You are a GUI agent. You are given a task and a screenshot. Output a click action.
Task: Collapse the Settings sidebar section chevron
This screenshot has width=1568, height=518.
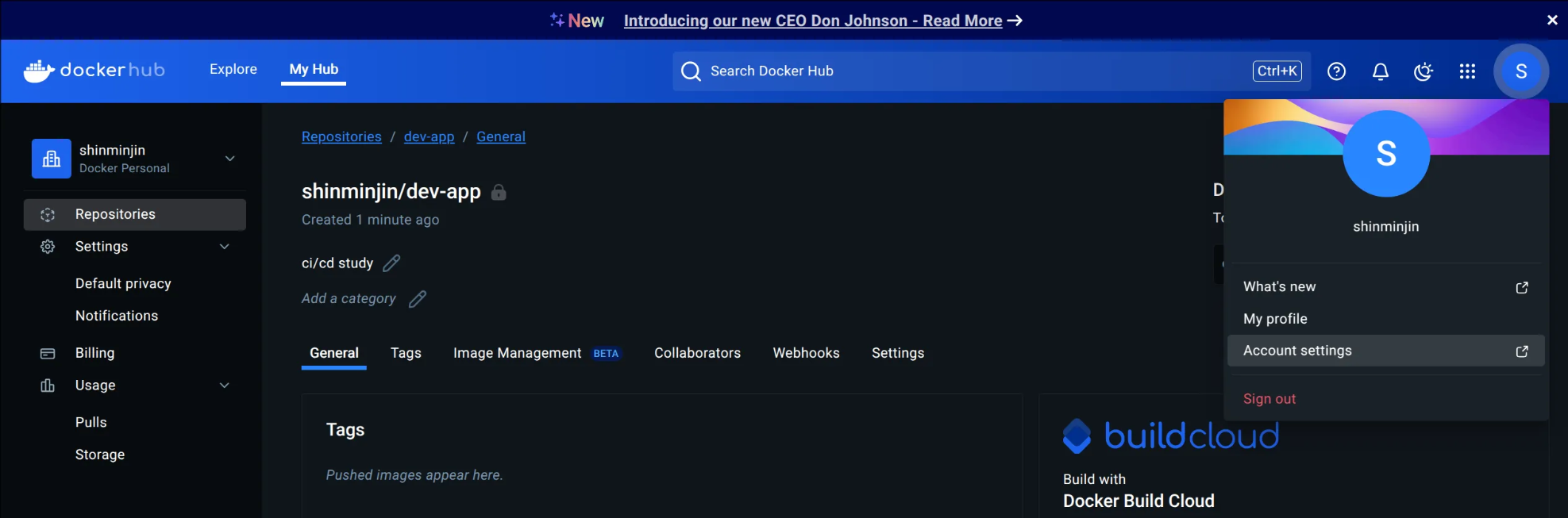point(225,247)
